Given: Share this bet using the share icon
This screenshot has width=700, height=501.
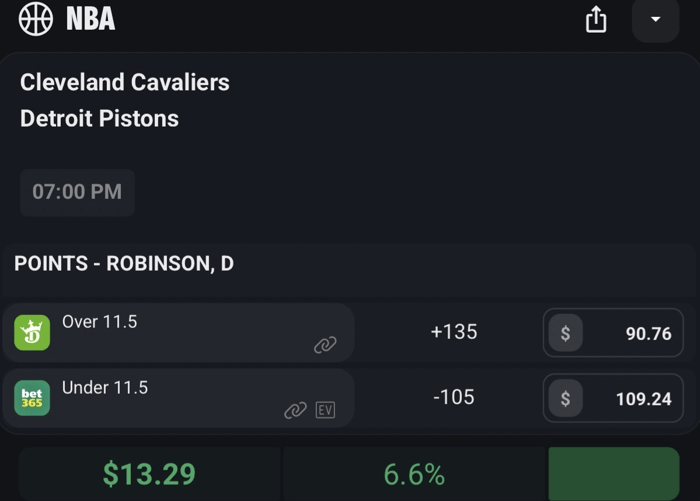Looking at the screenshot, I should click(596, 20).
